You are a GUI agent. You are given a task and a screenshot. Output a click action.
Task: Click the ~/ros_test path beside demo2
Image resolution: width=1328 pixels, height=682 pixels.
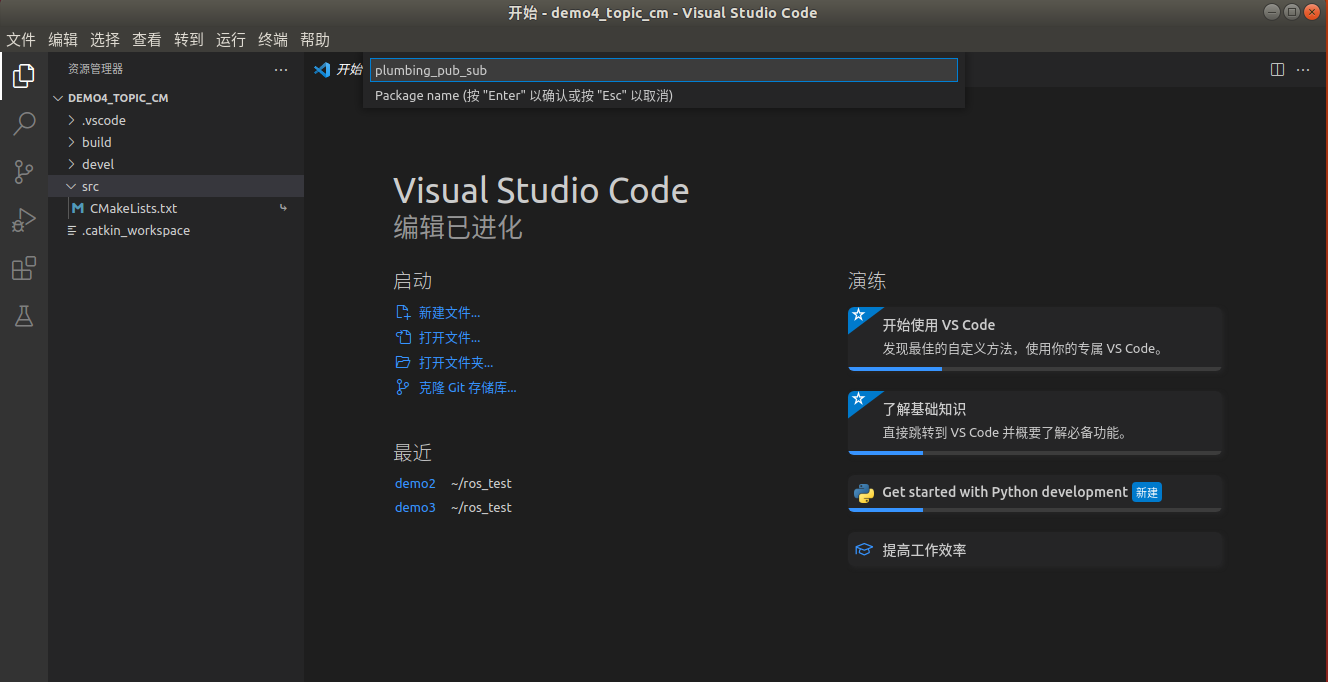481,483
